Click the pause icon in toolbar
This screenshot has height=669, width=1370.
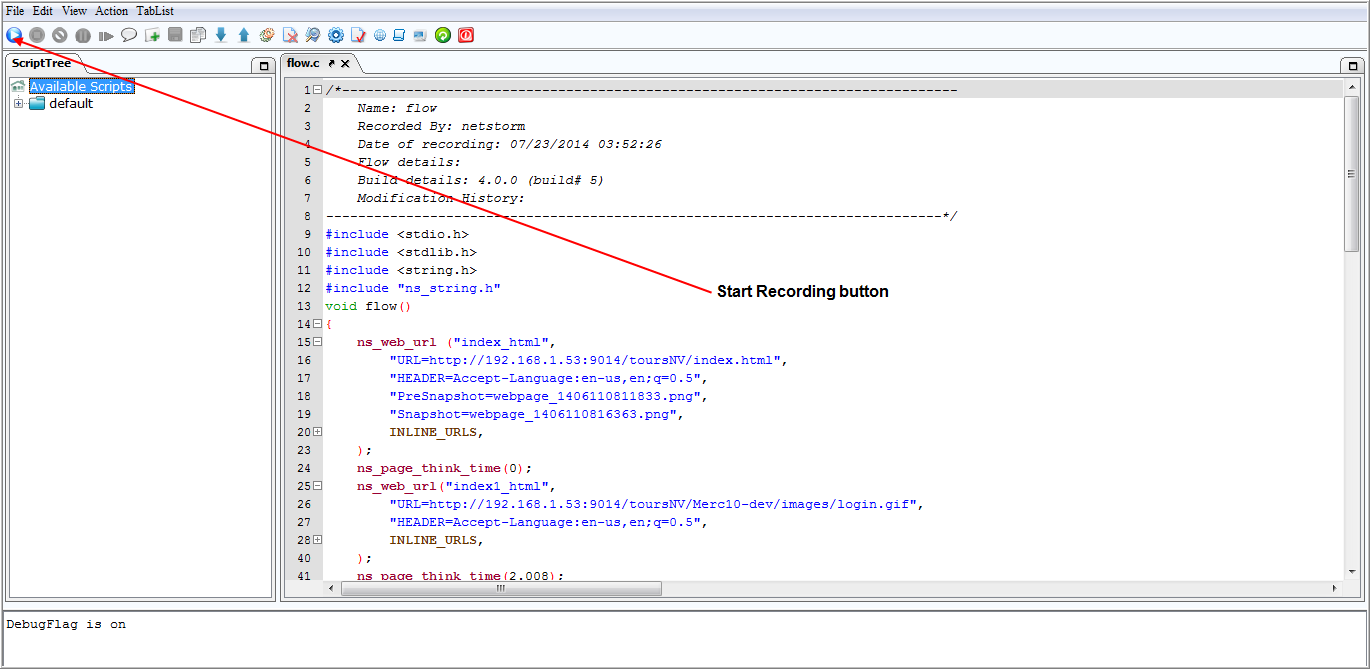pyautogui.click(x=83, y=35)
